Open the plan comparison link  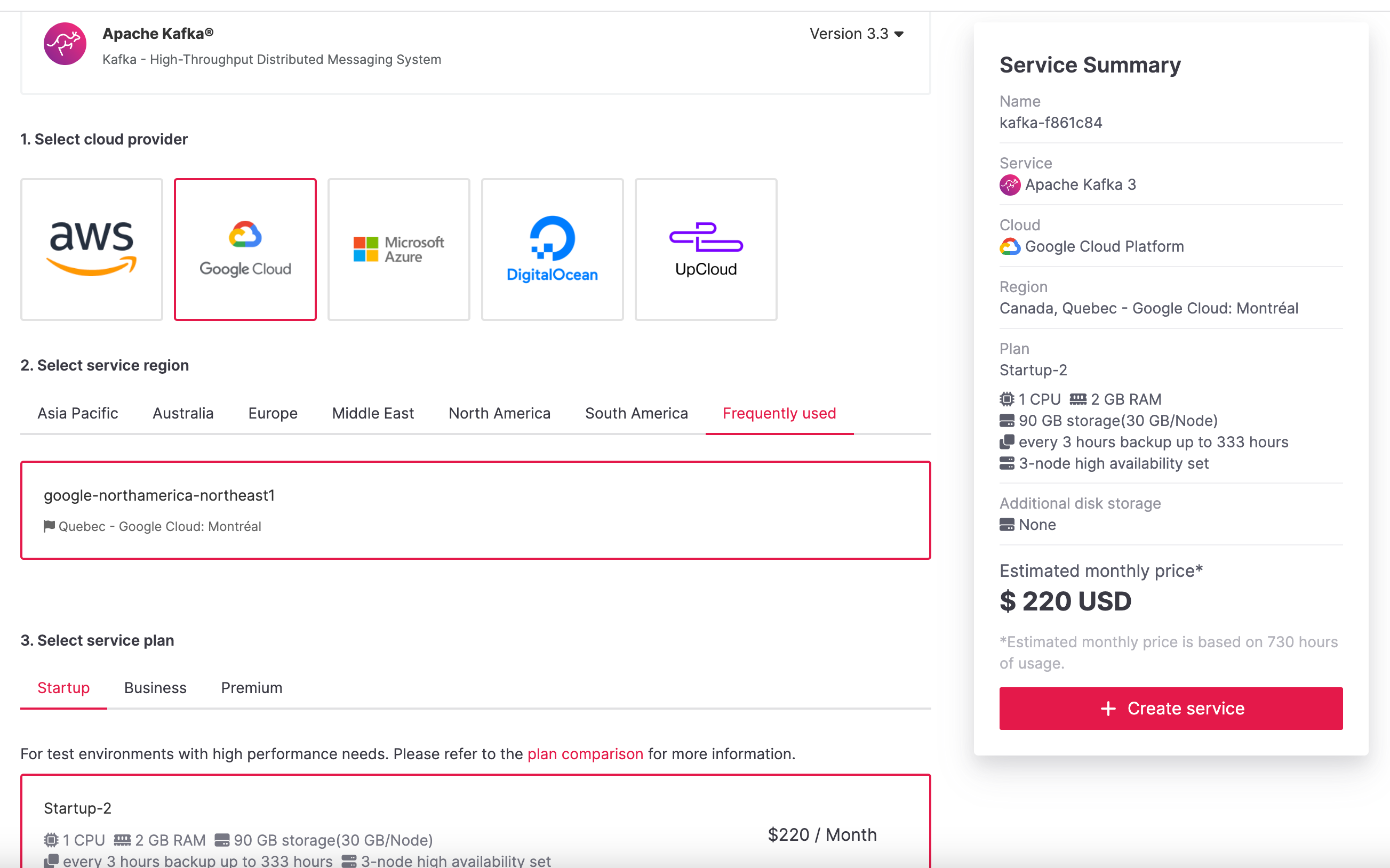point(585,754)
